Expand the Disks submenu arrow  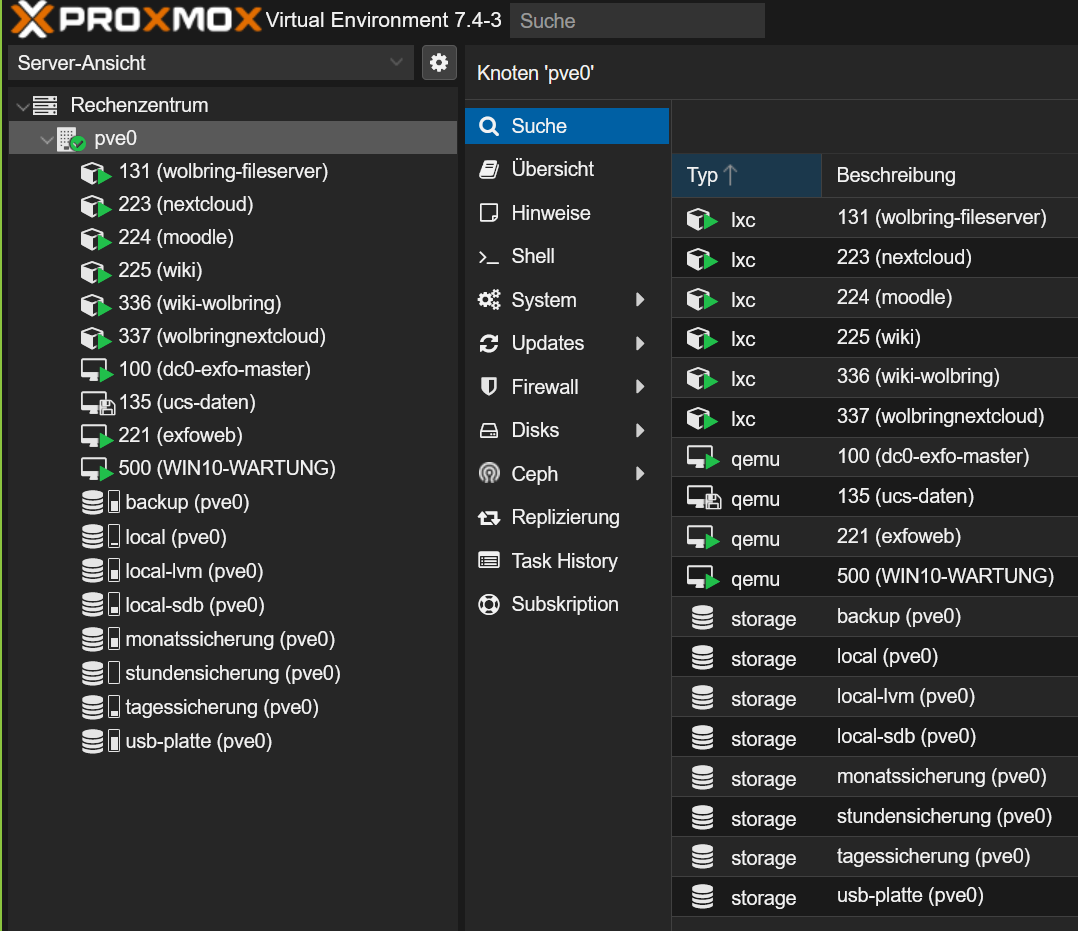click(640, 430)
